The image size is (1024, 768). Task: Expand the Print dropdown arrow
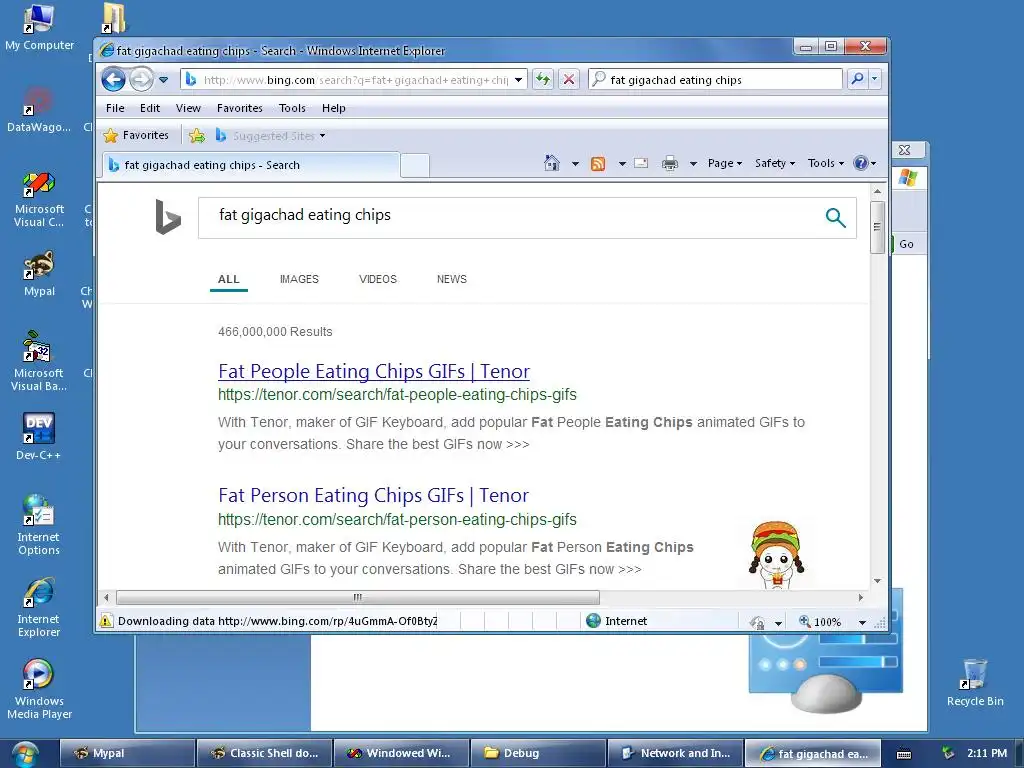coord(694,163)
